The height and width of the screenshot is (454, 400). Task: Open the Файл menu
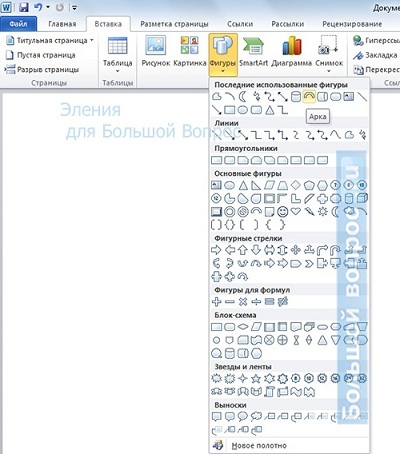pyautogui.click(x=18, y=24)
